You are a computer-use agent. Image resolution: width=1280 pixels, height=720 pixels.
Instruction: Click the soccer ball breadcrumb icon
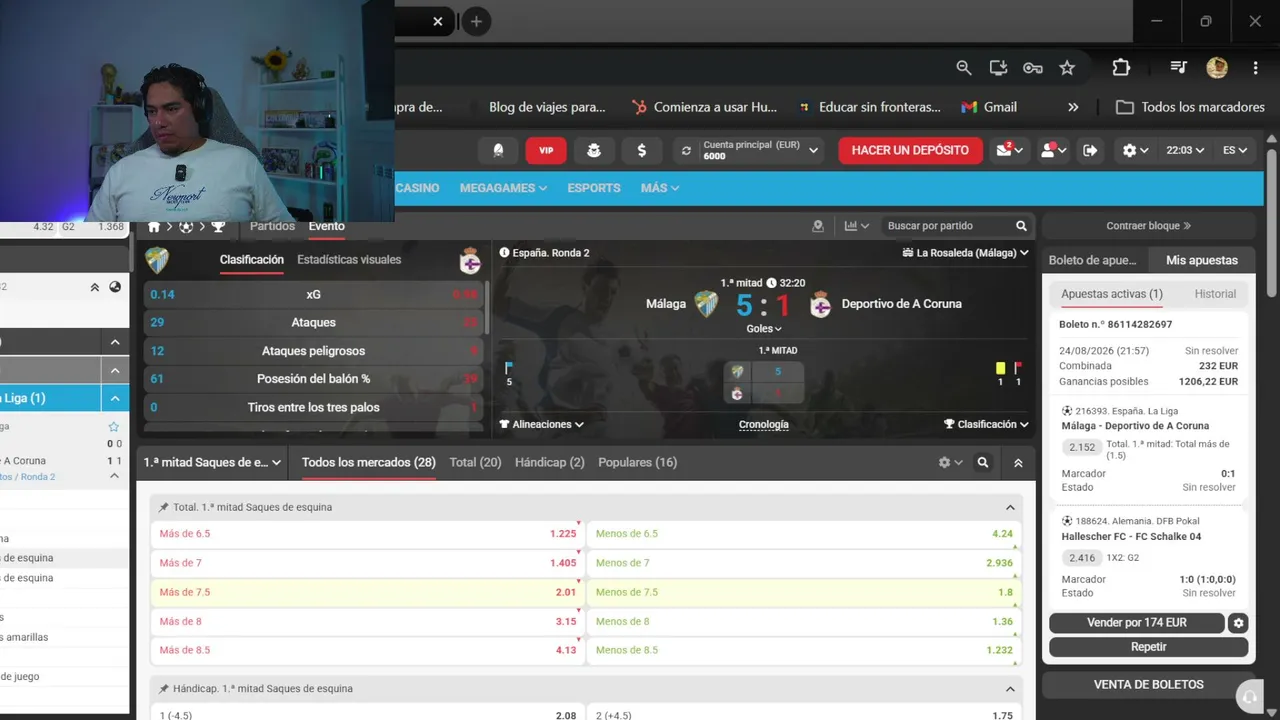(x=186, y=226)
